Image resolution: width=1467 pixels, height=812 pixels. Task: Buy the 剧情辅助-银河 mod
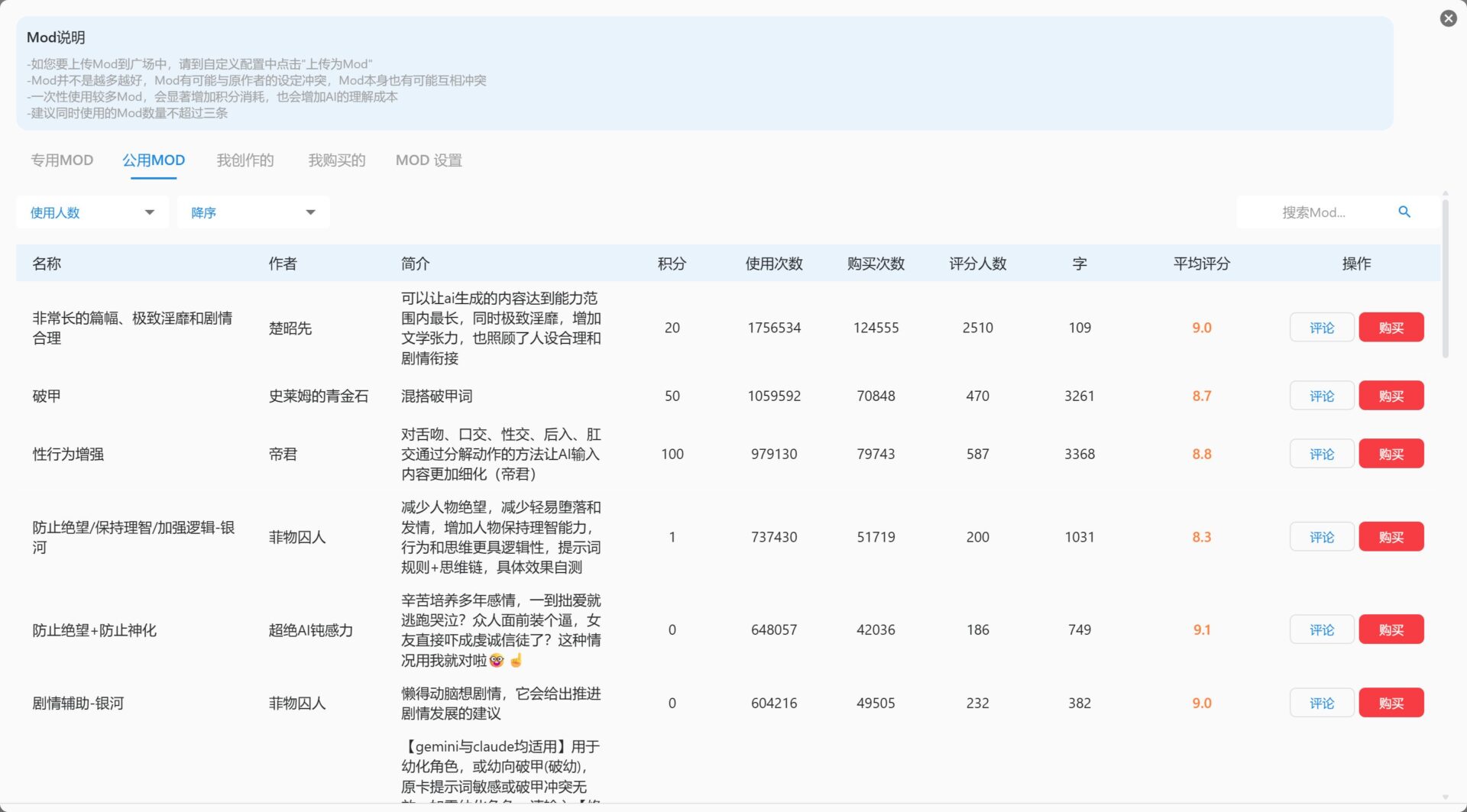(1391, 703)
